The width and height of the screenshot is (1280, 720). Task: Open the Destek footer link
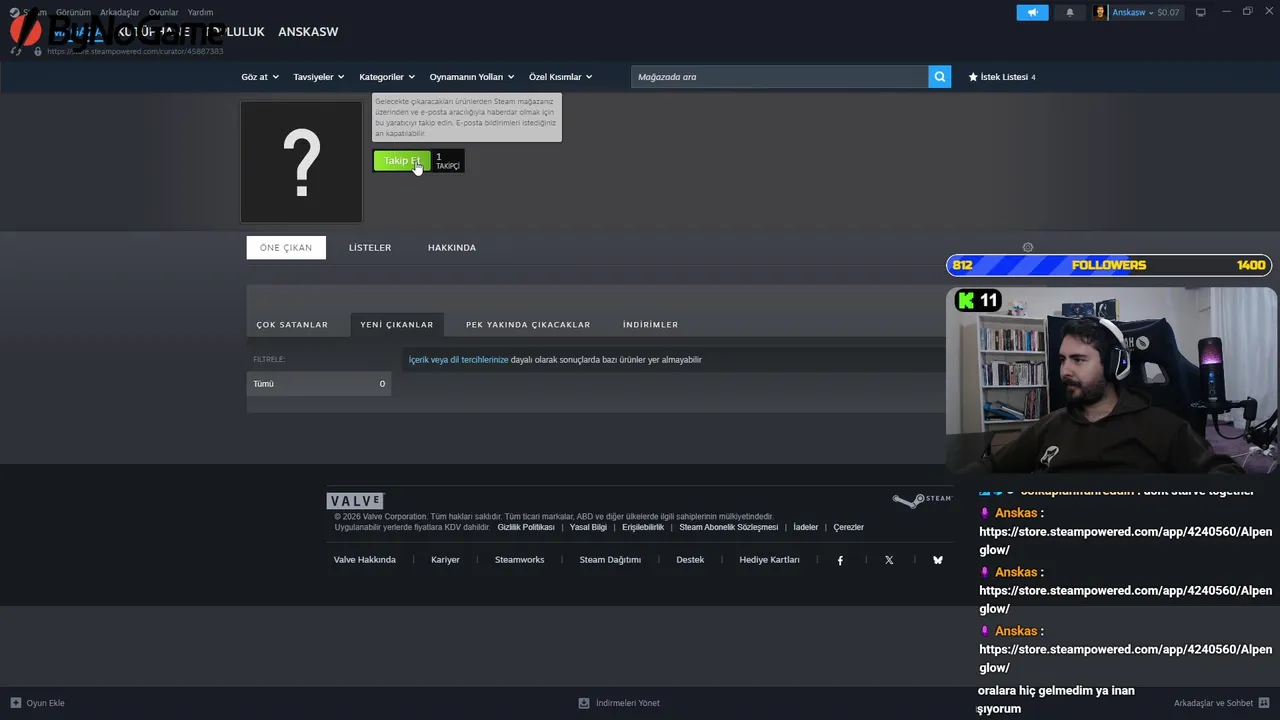pyautogui.click(x=690, y=560)
